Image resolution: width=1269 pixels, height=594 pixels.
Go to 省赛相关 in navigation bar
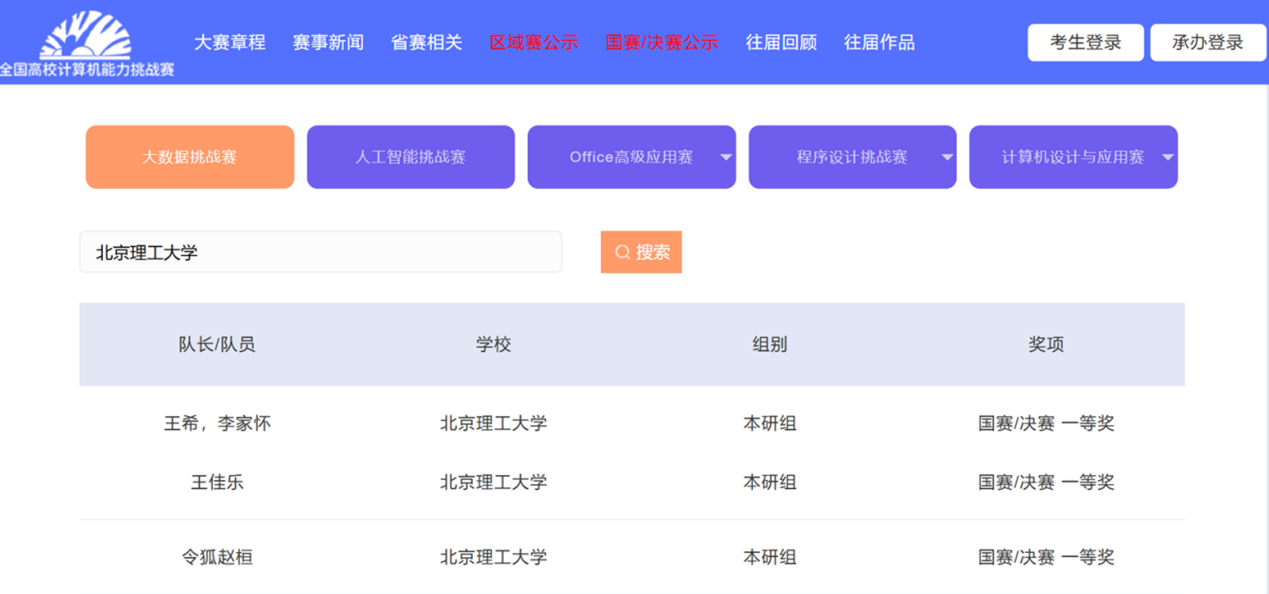tap(426, 43)
